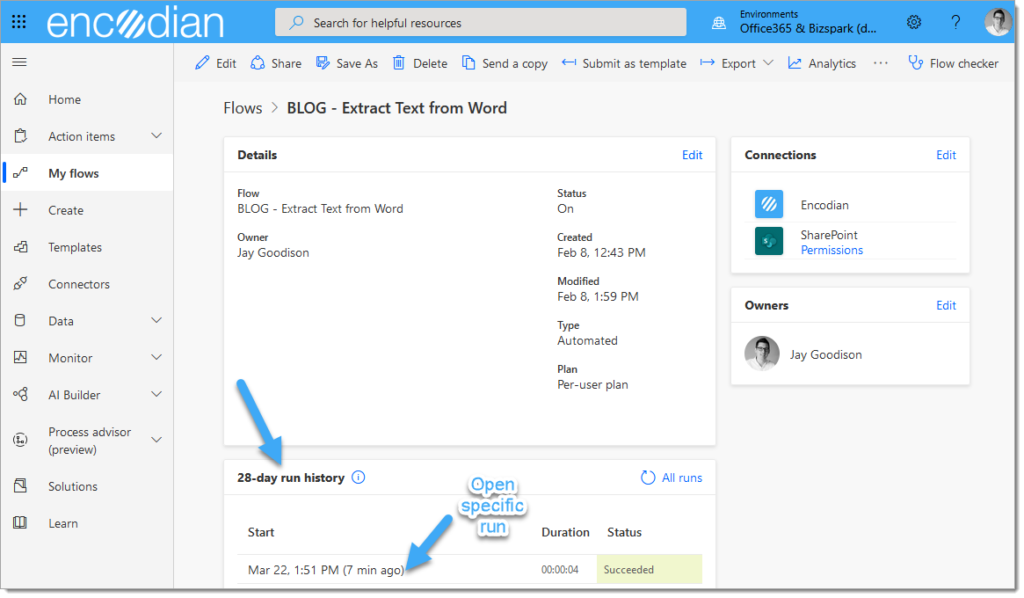Go to Home in sidebar

tap(65, 99)
